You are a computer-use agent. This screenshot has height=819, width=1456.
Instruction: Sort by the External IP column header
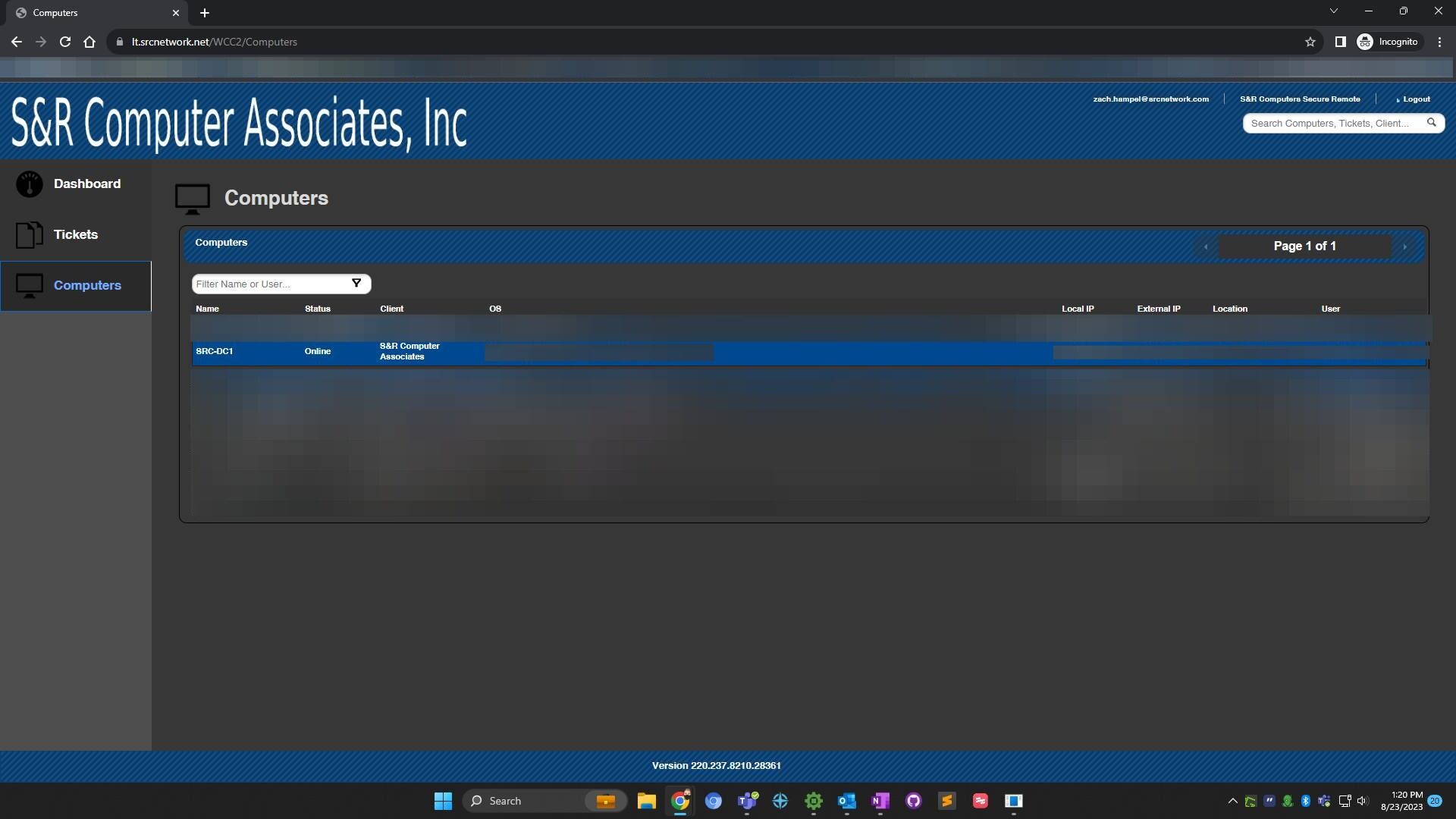[x=1159, y=309]
